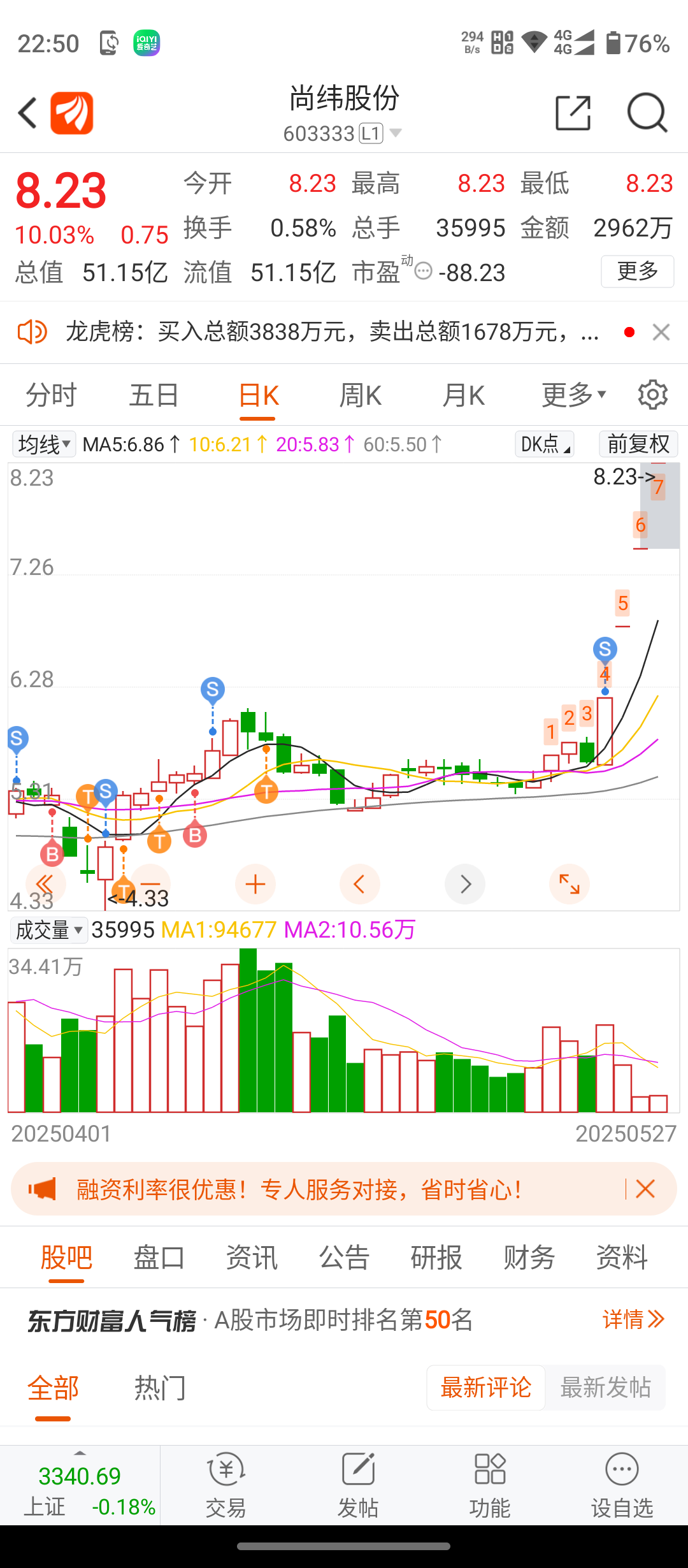
Task: Switch to the 月K chart tab
Action: point(464,395)
